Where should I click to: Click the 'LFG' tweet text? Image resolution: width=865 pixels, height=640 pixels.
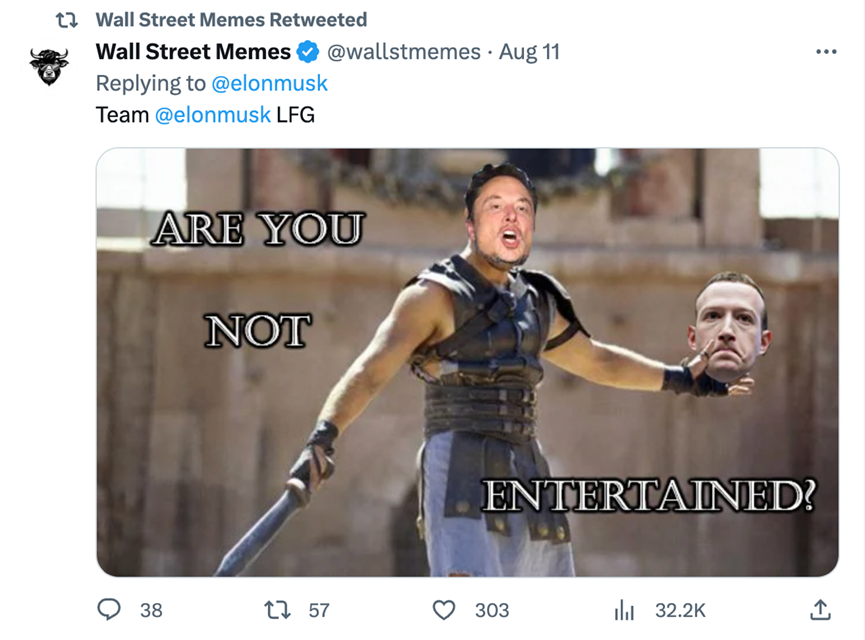pos(295,115)
